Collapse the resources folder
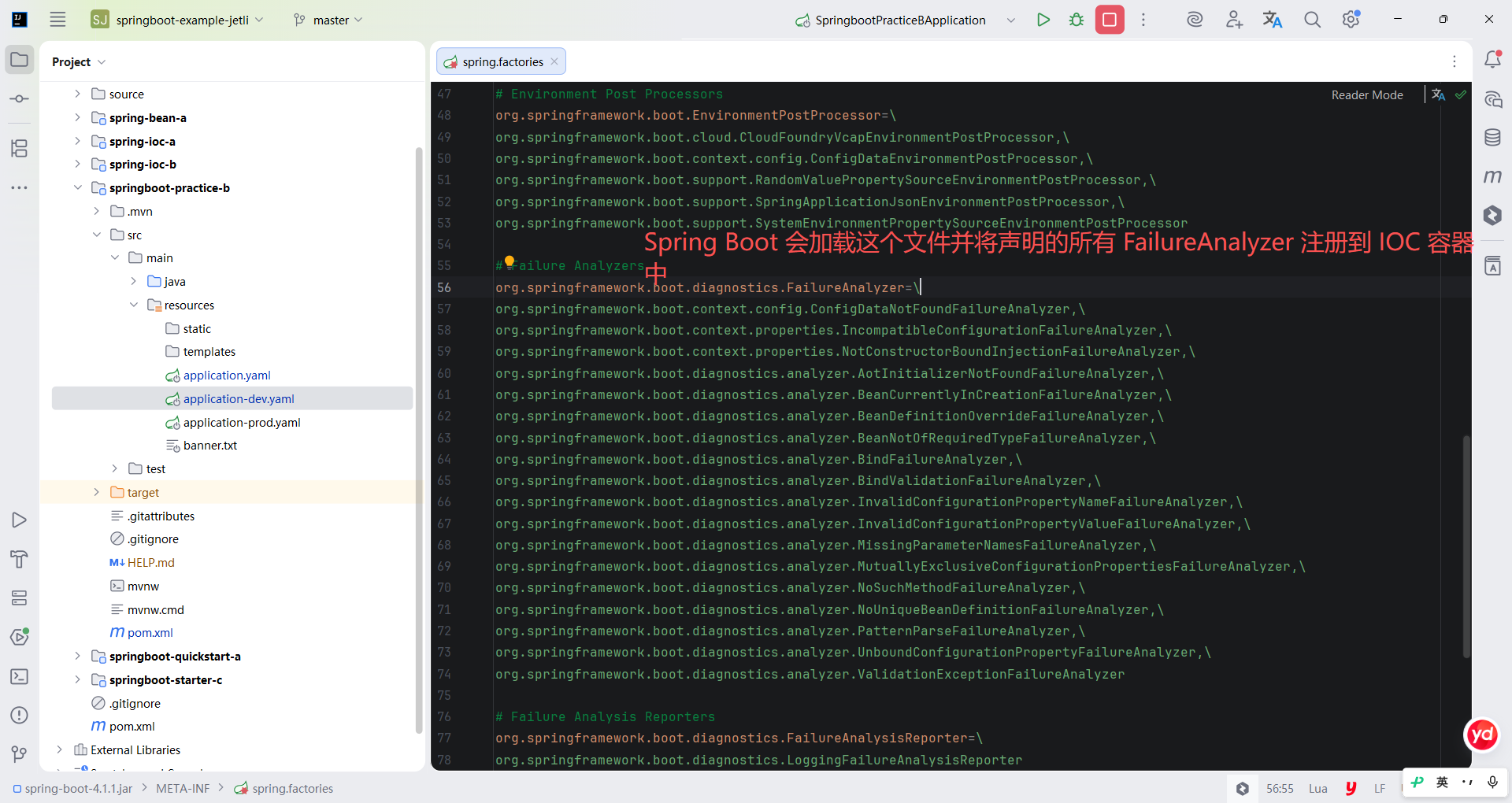This screenshot has height=803, width=1512. click(133, 305)
